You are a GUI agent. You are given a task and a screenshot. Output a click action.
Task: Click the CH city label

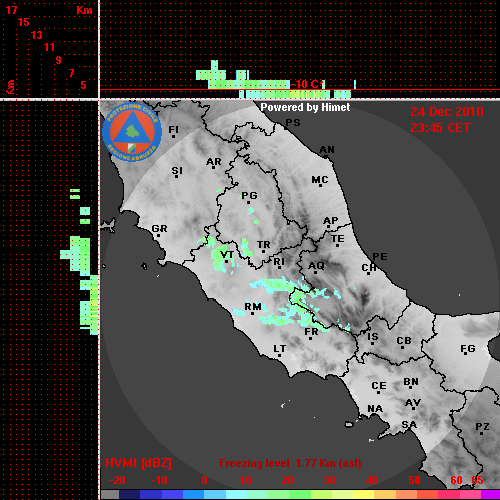pos(369,268)
